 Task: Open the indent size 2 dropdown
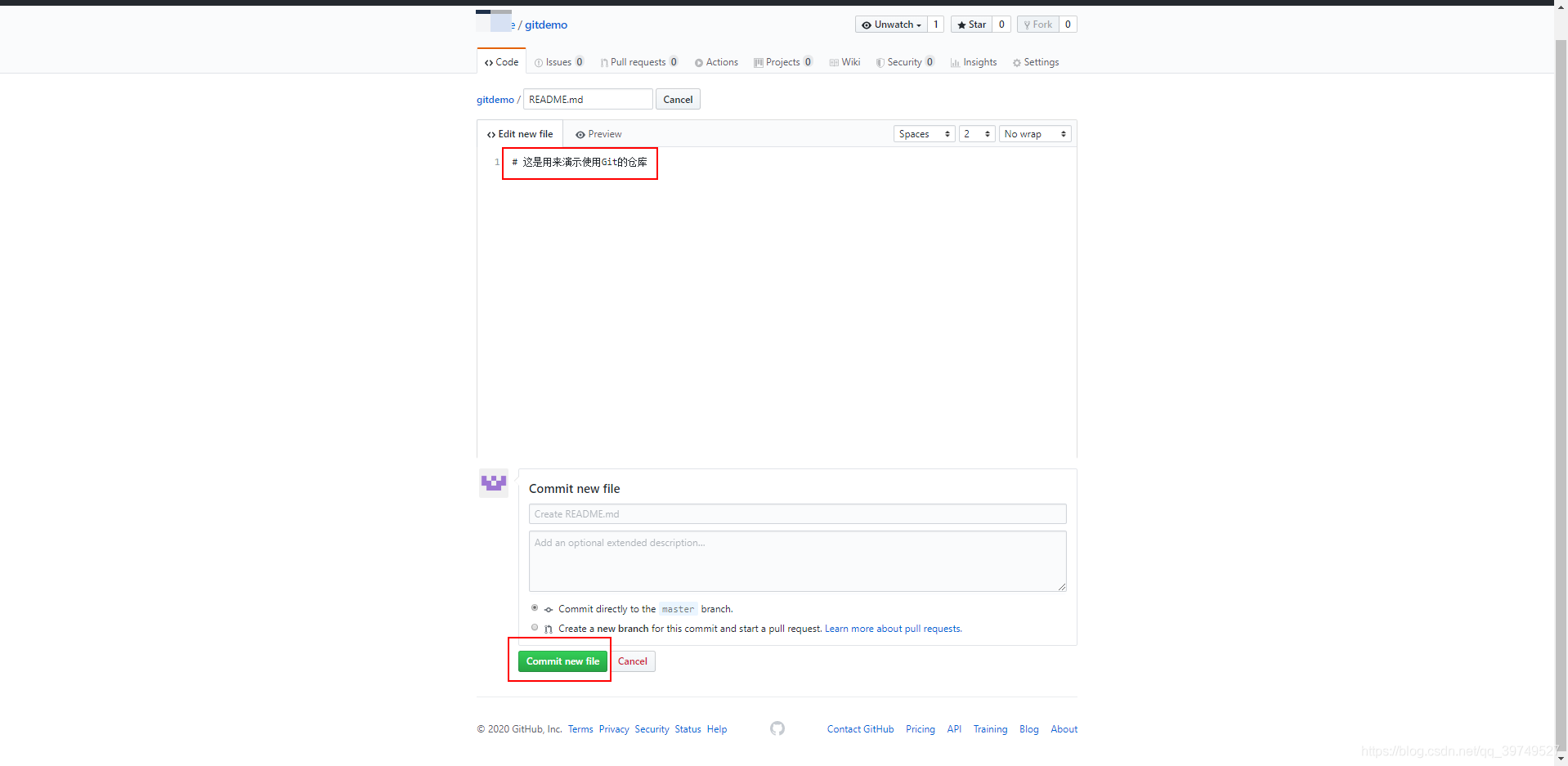pos(977,134)
